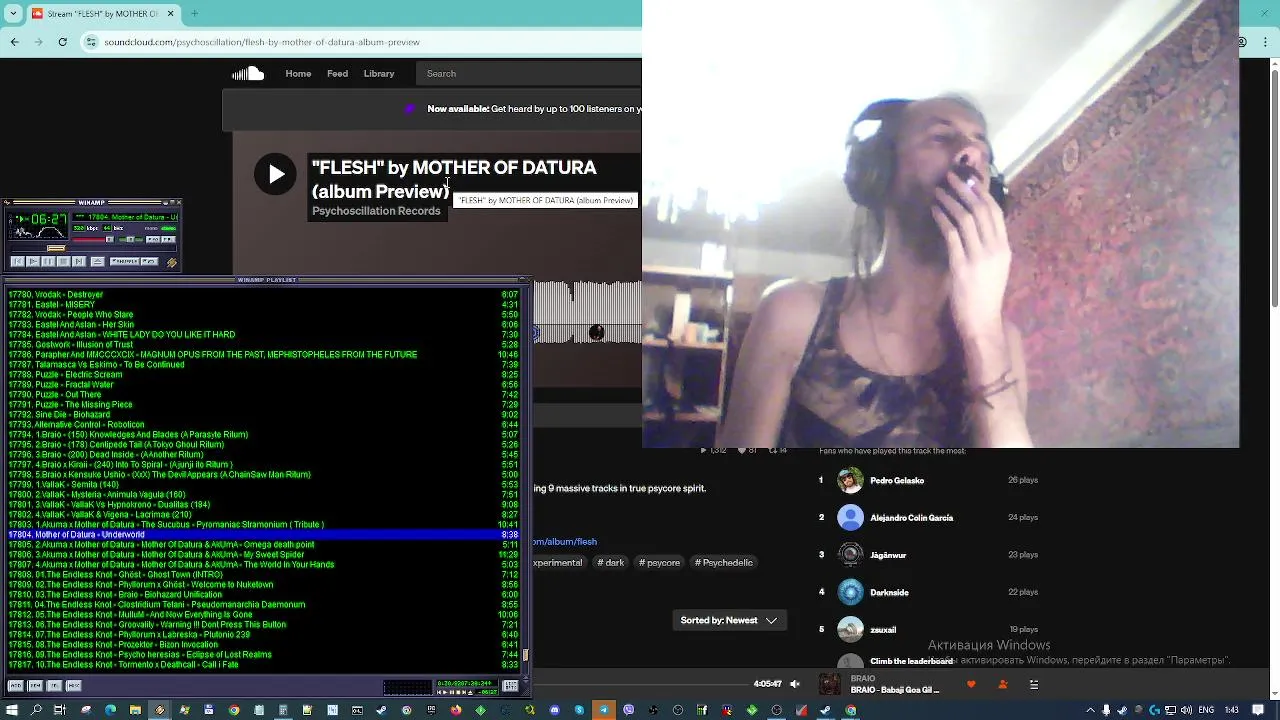Follow BRAIO from the player bar

[1003, 684]
